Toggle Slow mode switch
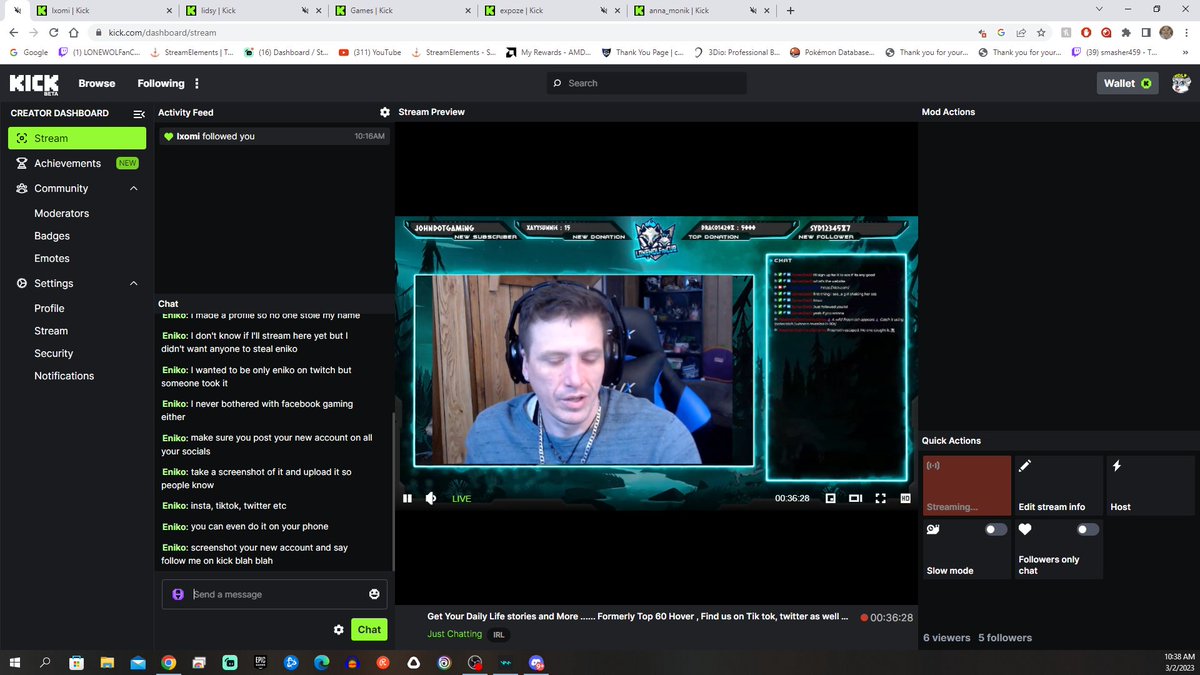Screen dimensions: 1200x675 (996, 530)
